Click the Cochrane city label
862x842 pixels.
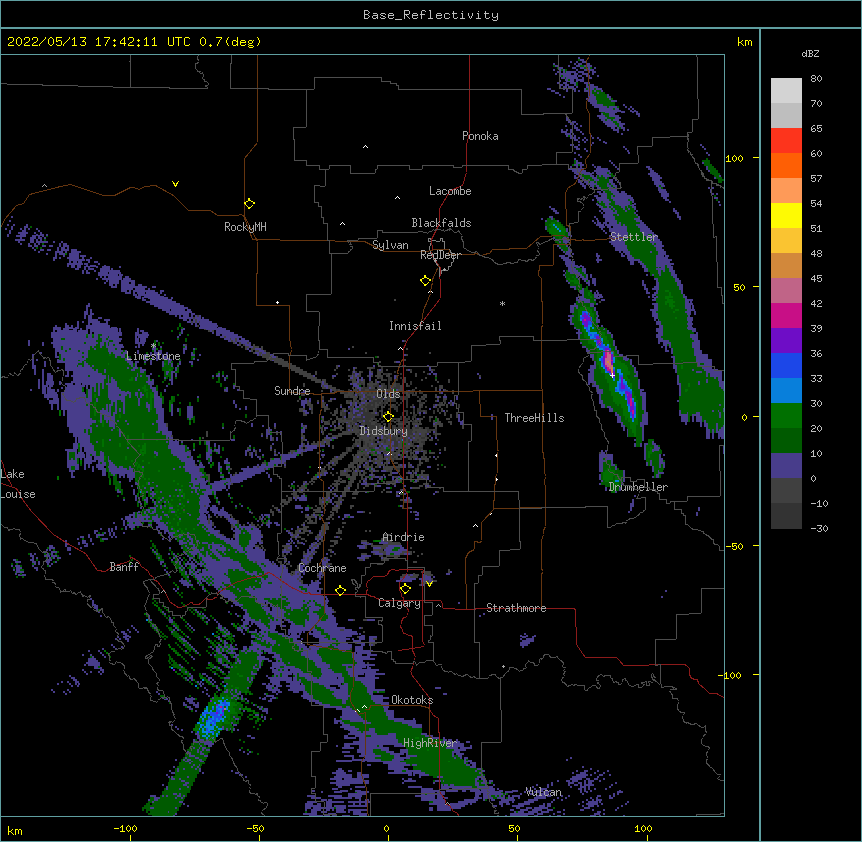pyautogui.click(x=322, y=568)
